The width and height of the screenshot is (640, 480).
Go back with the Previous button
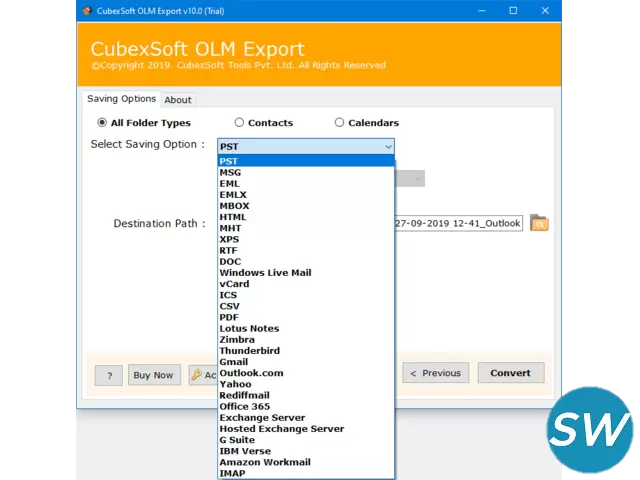pyautogui.click(x=435, y=373)
